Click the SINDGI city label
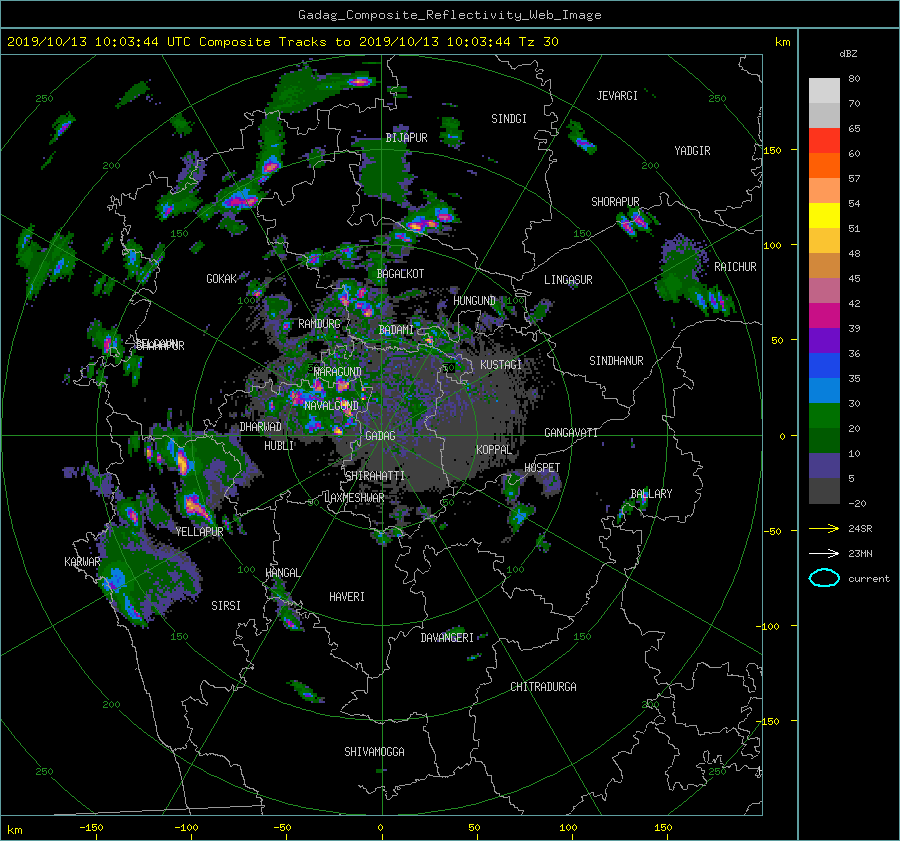Viewport: 900px width, 841px height. click(x=509, y=119)
